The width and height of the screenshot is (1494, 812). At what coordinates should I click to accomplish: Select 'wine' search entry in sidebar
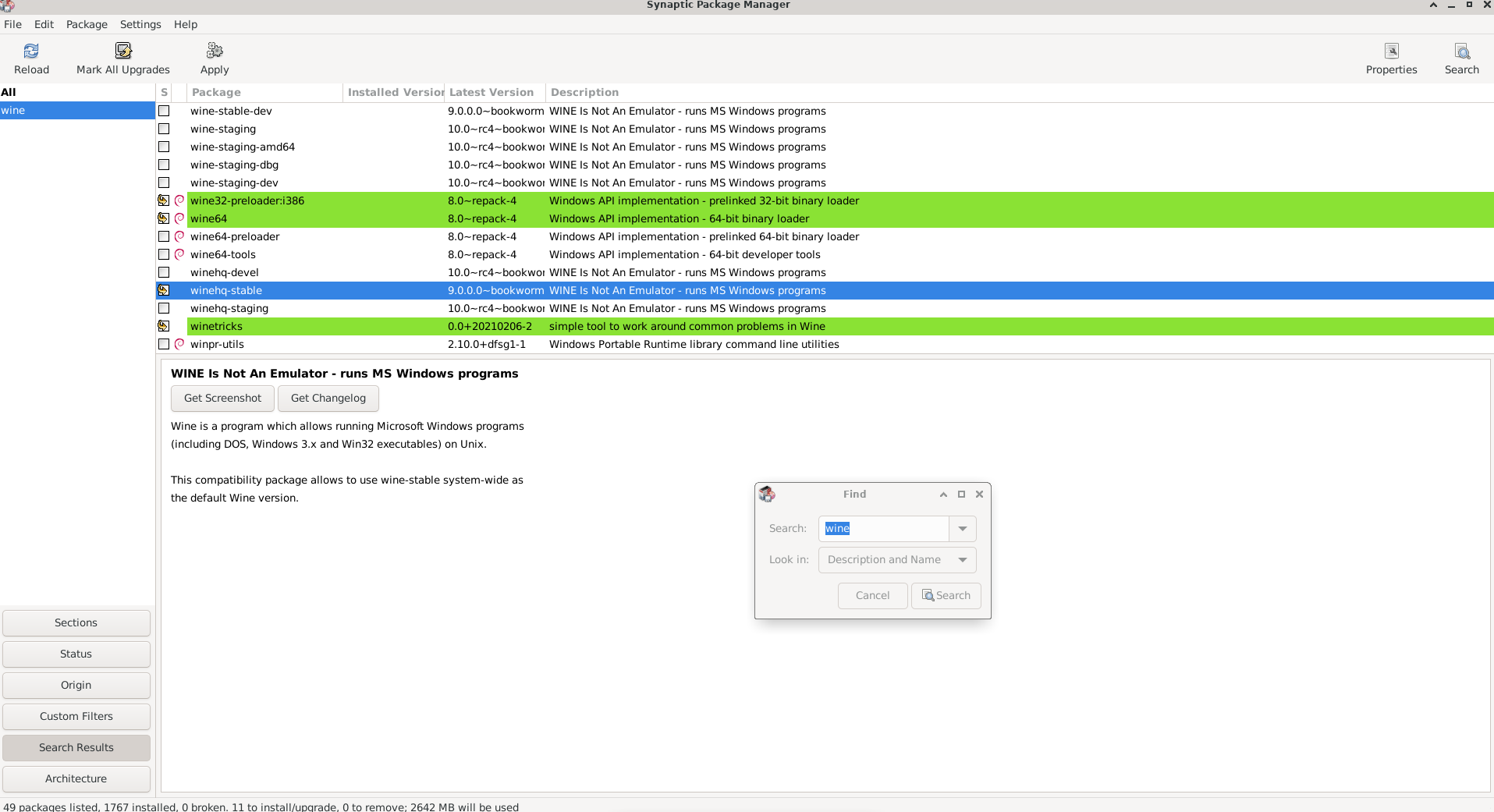click(77, 110)
